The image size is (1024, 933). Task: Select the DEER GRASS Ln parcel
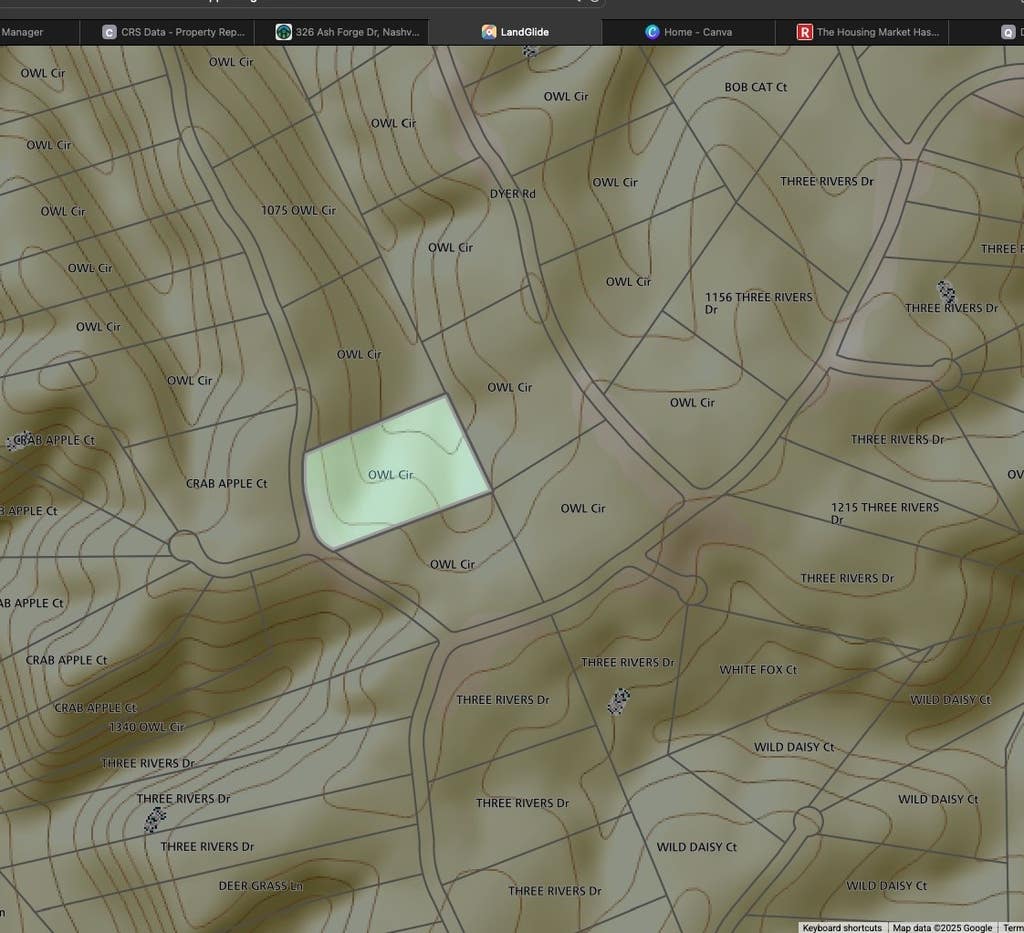(x=261, y=886)
